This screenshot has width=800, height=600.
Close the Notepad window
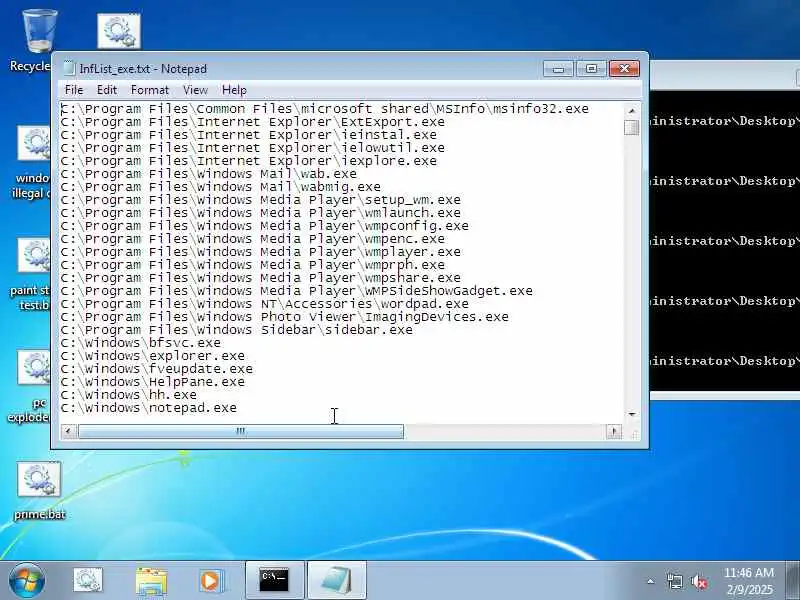pos(624,68)
